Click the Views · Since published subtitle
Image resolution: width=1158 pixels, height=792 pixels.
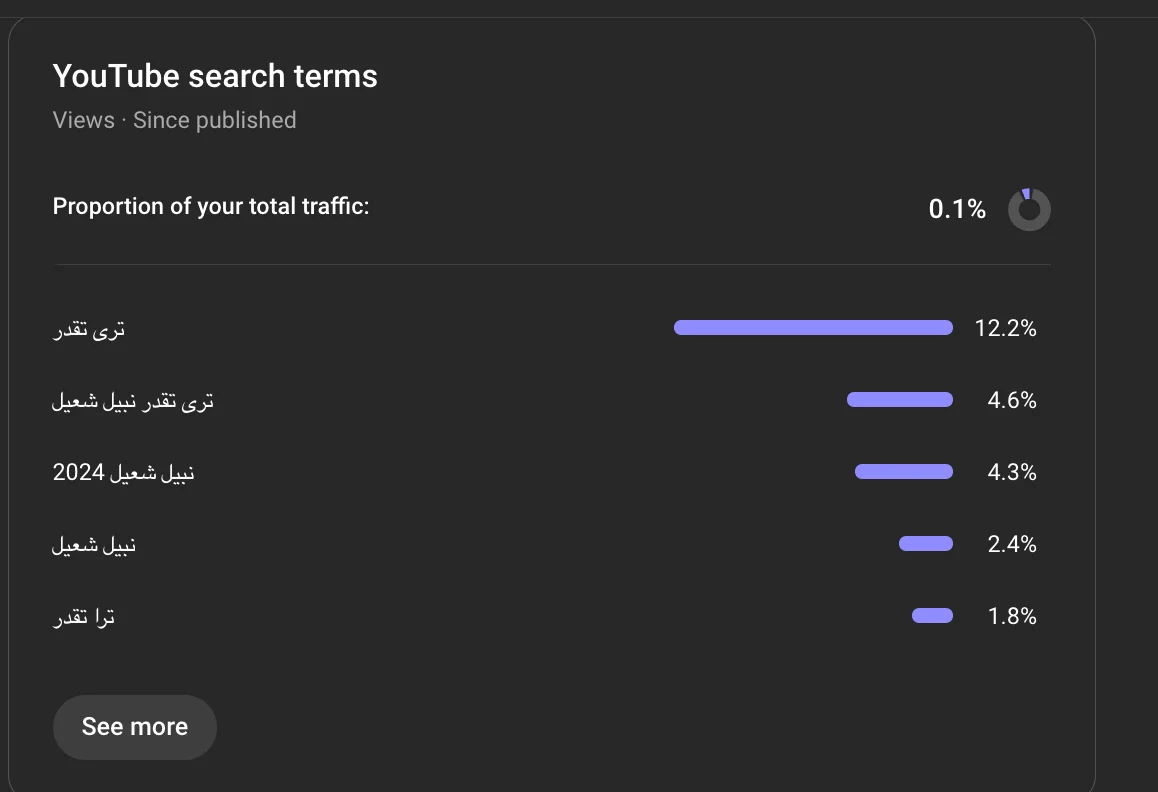tap(174, 120)
